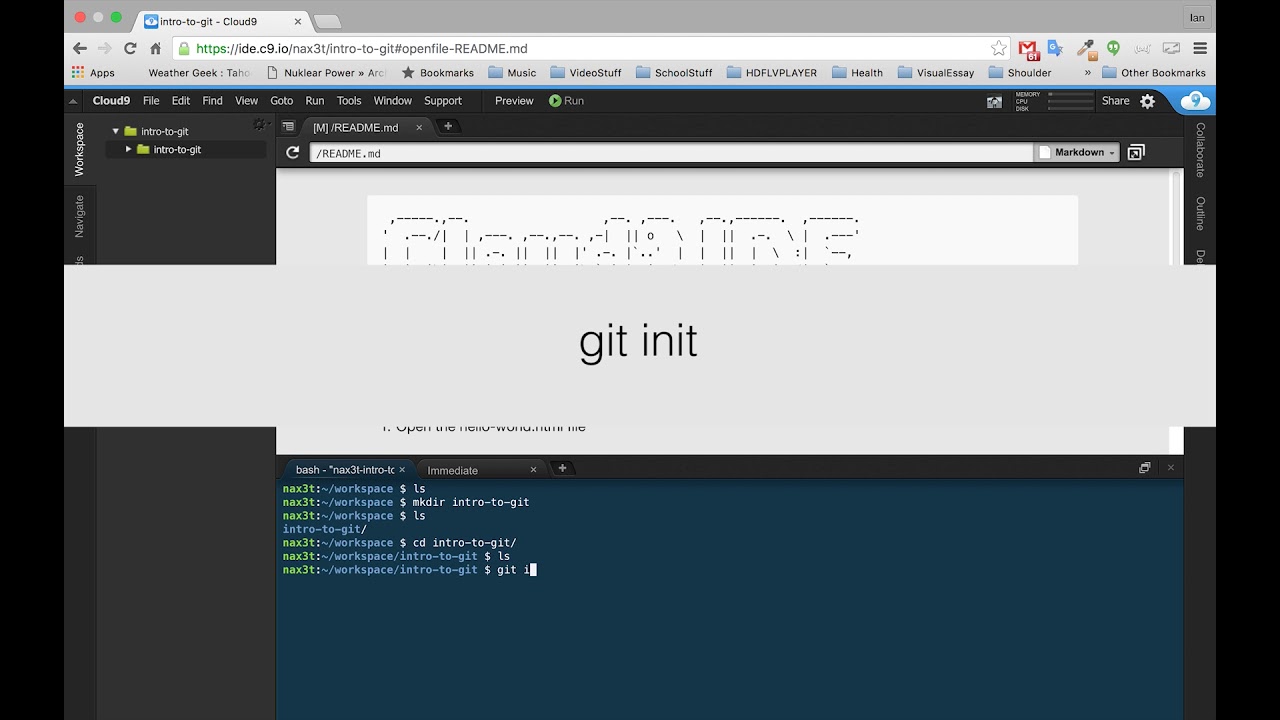1280x720 pixels.
Task: Open the Workspace side panel
Action: pos(80,149)
